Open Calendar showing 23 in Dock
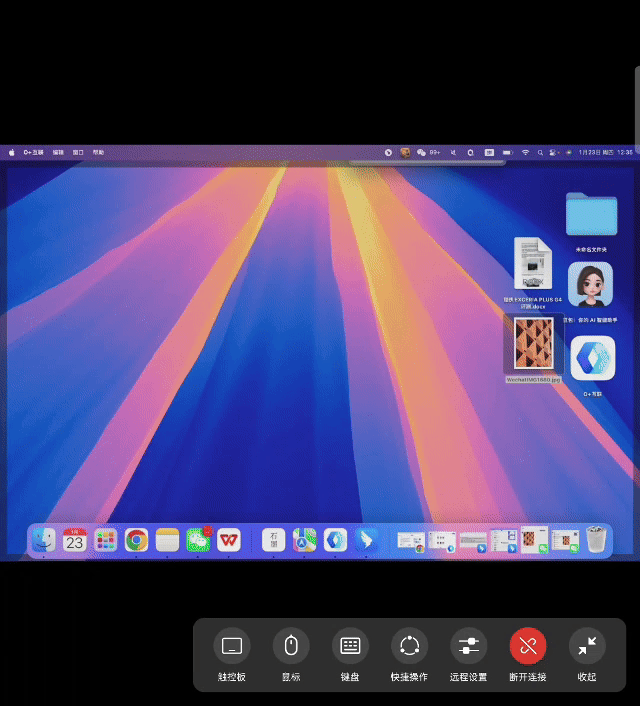 point(75,539)
